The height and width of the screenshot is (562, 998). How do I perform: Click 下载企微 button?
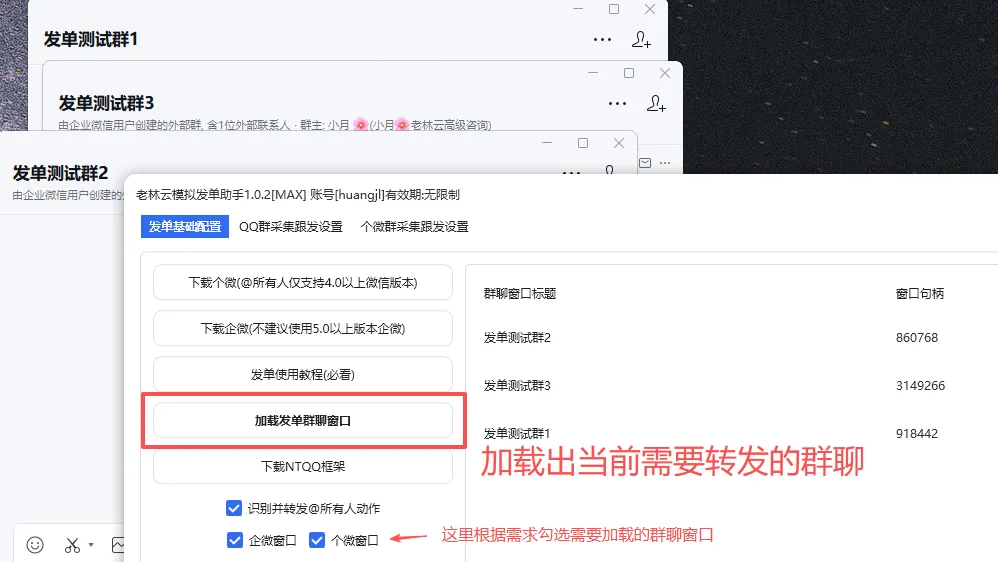[x=303, y=328]
